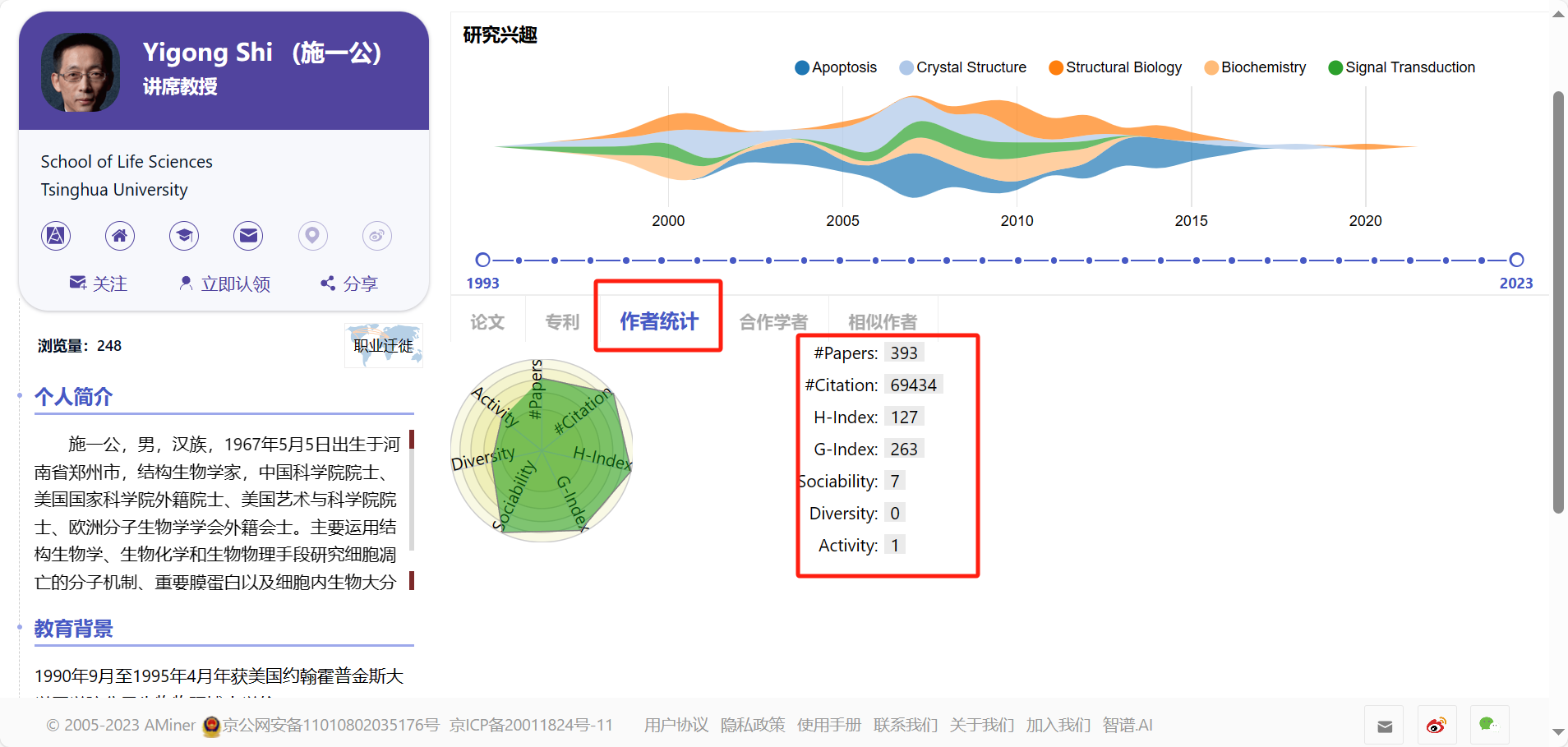Toggle Signal Transduction legend series
The height and width of the screenshot is (747, 1568).
(x=1401, y=67)
